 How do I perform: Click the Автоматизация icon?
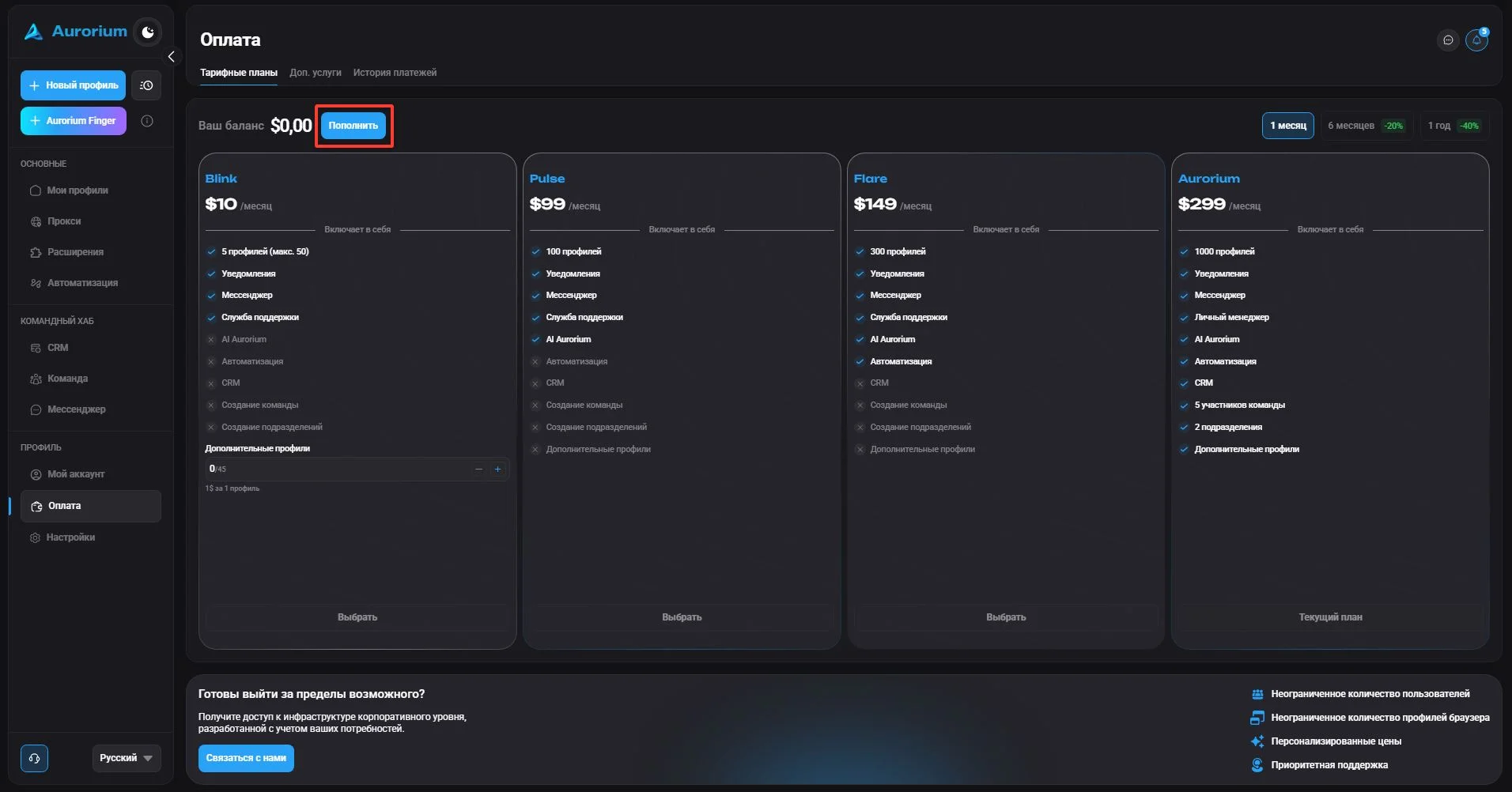click(x=36, y=283)
